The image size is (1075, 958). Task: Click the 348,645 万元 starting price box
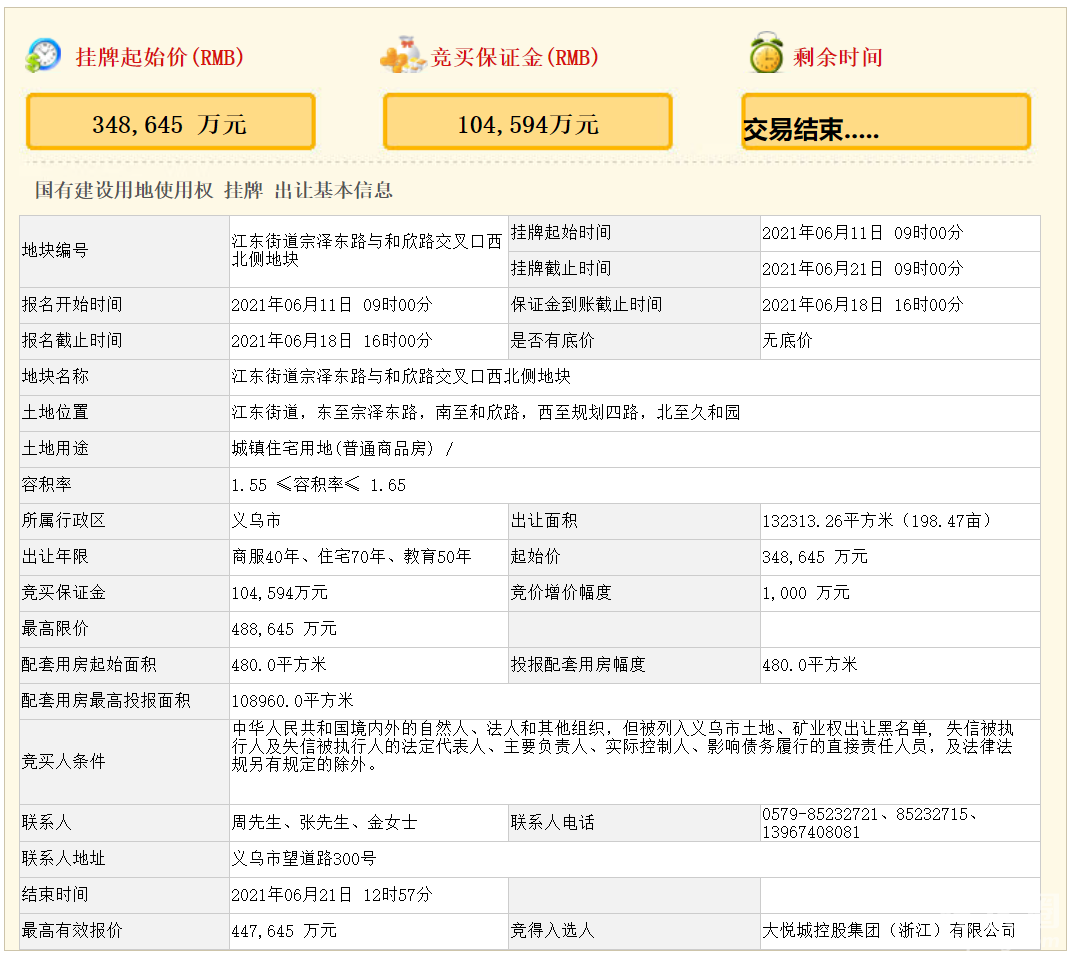click(x=170, y=123)
